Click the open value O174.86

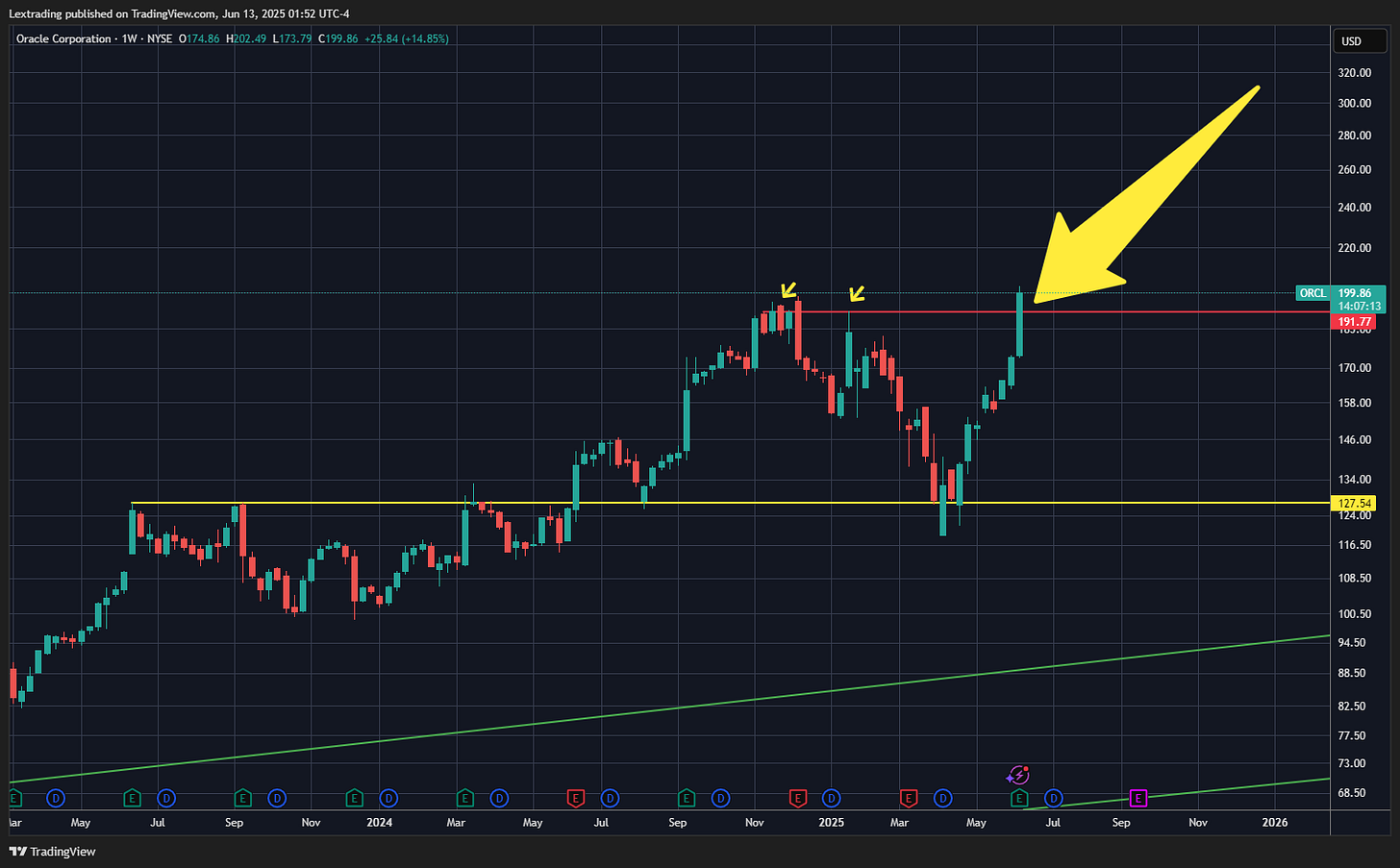coord(197,38)
